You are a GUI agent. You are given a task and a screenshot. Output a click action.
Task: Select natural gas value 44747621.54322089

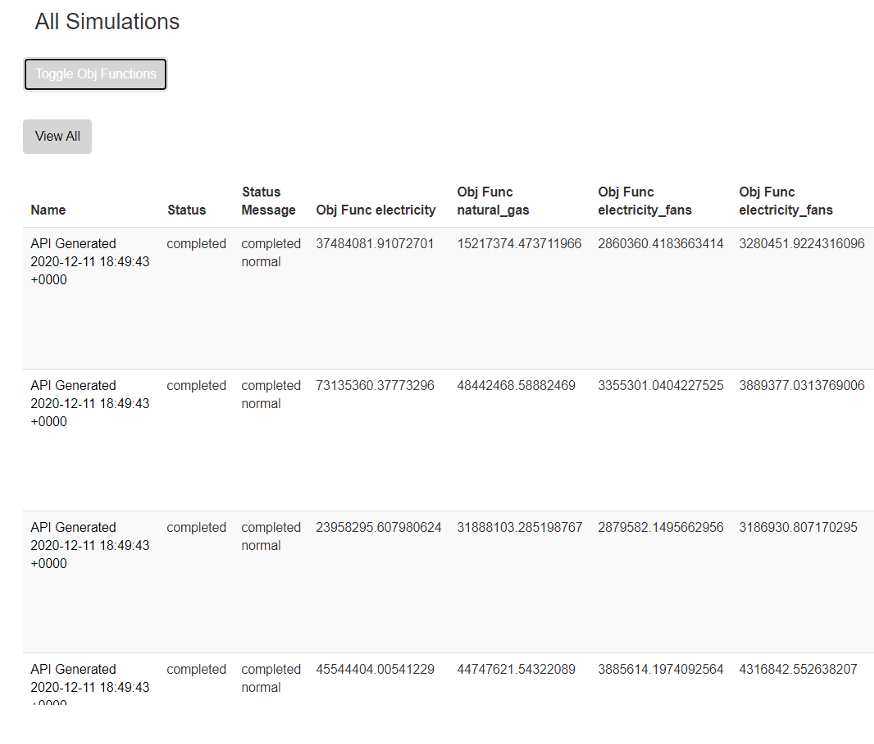pos(516,669)
